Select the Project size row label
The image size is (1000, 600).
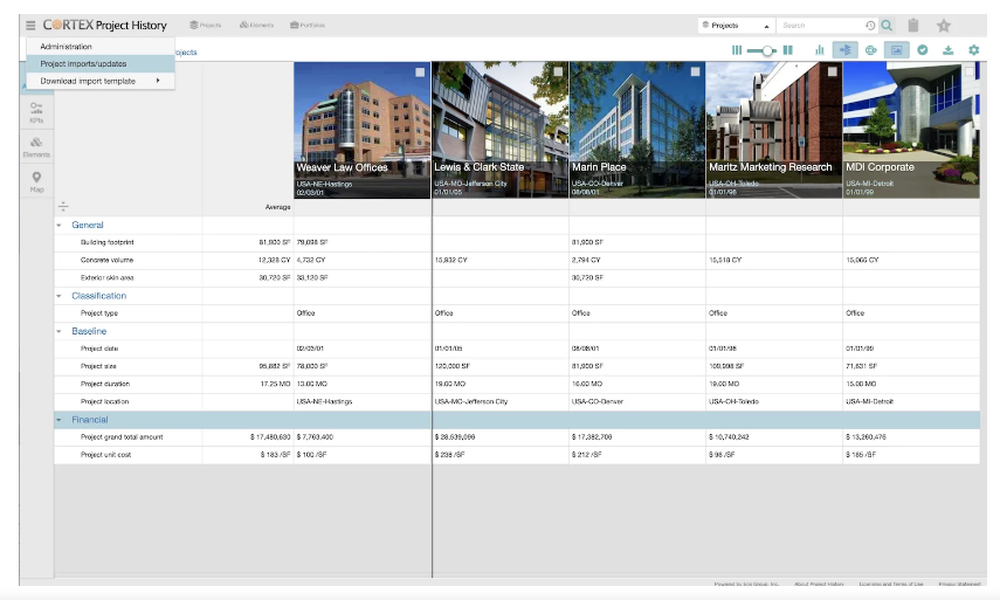(x=98, y=367)
